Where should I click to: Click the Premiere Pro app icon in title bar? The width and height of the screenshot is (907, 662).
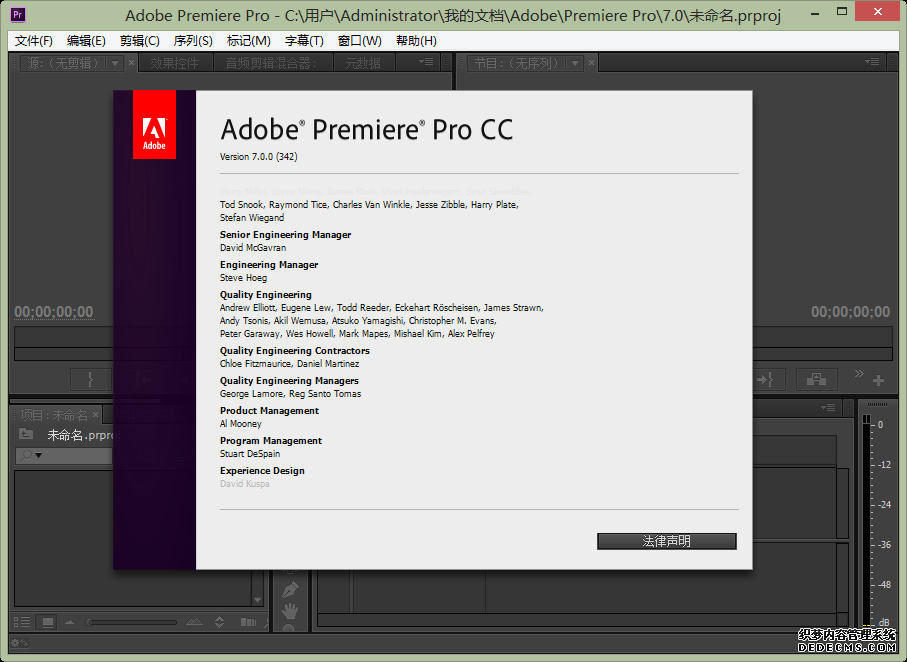[18, 14]
